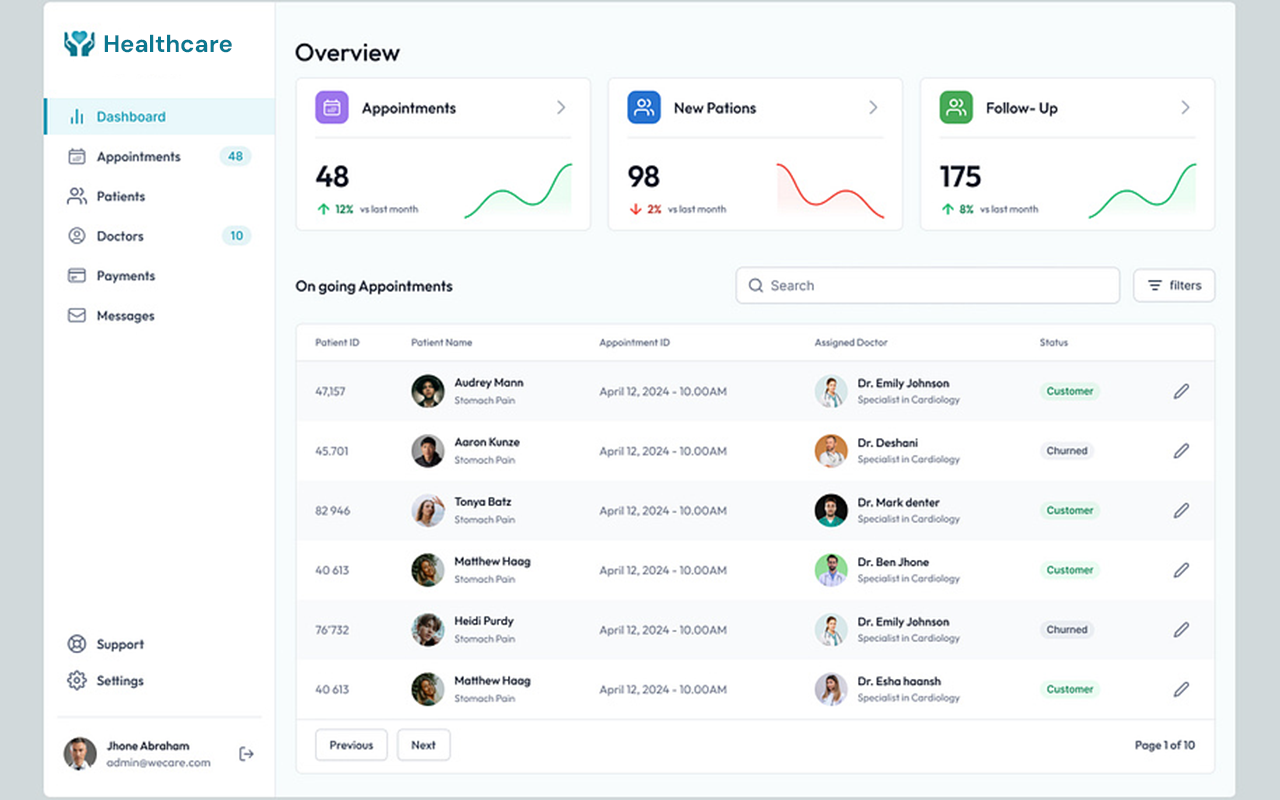1280x800 pixels.
Task: Select the Doctors icon in sidebar
Action: point(76,236)
